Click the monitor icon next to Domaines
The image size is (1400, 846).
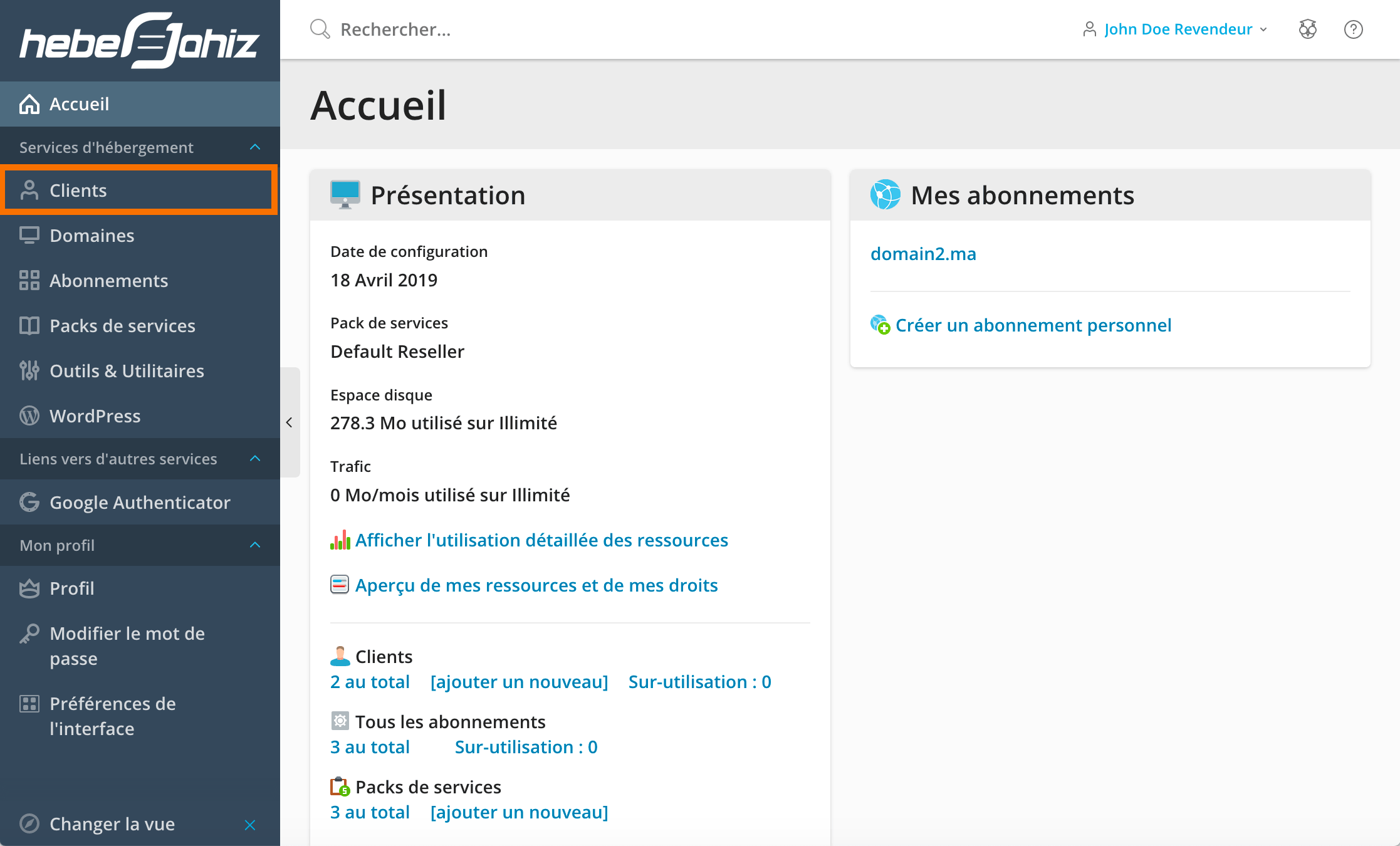29,236
